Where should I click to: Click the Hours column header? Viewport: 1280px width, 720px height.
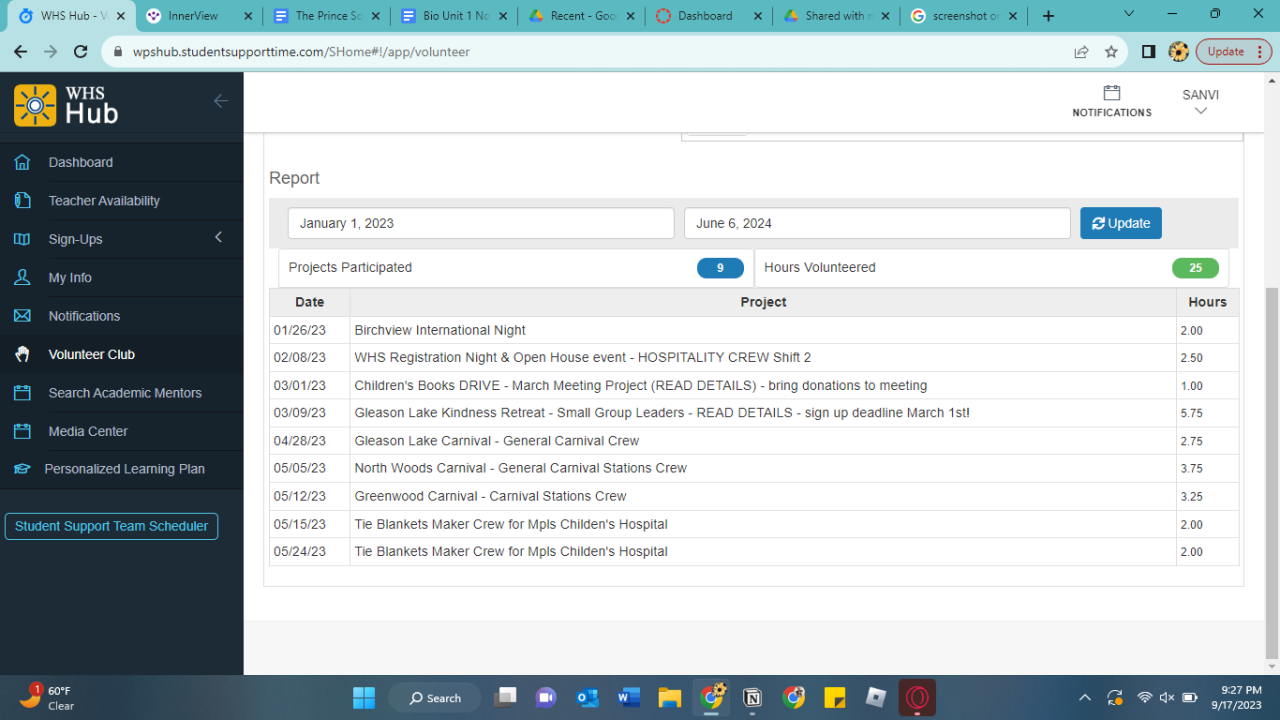1207,302
